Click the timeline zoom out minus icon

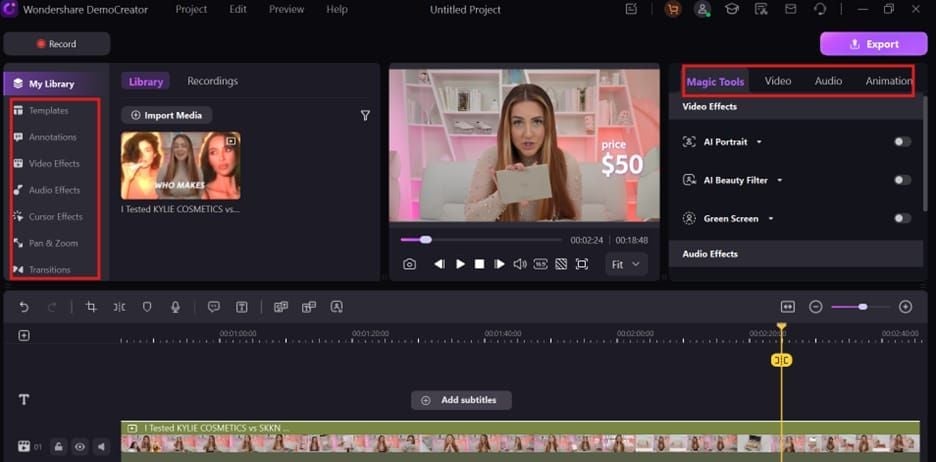click(816, 307)
